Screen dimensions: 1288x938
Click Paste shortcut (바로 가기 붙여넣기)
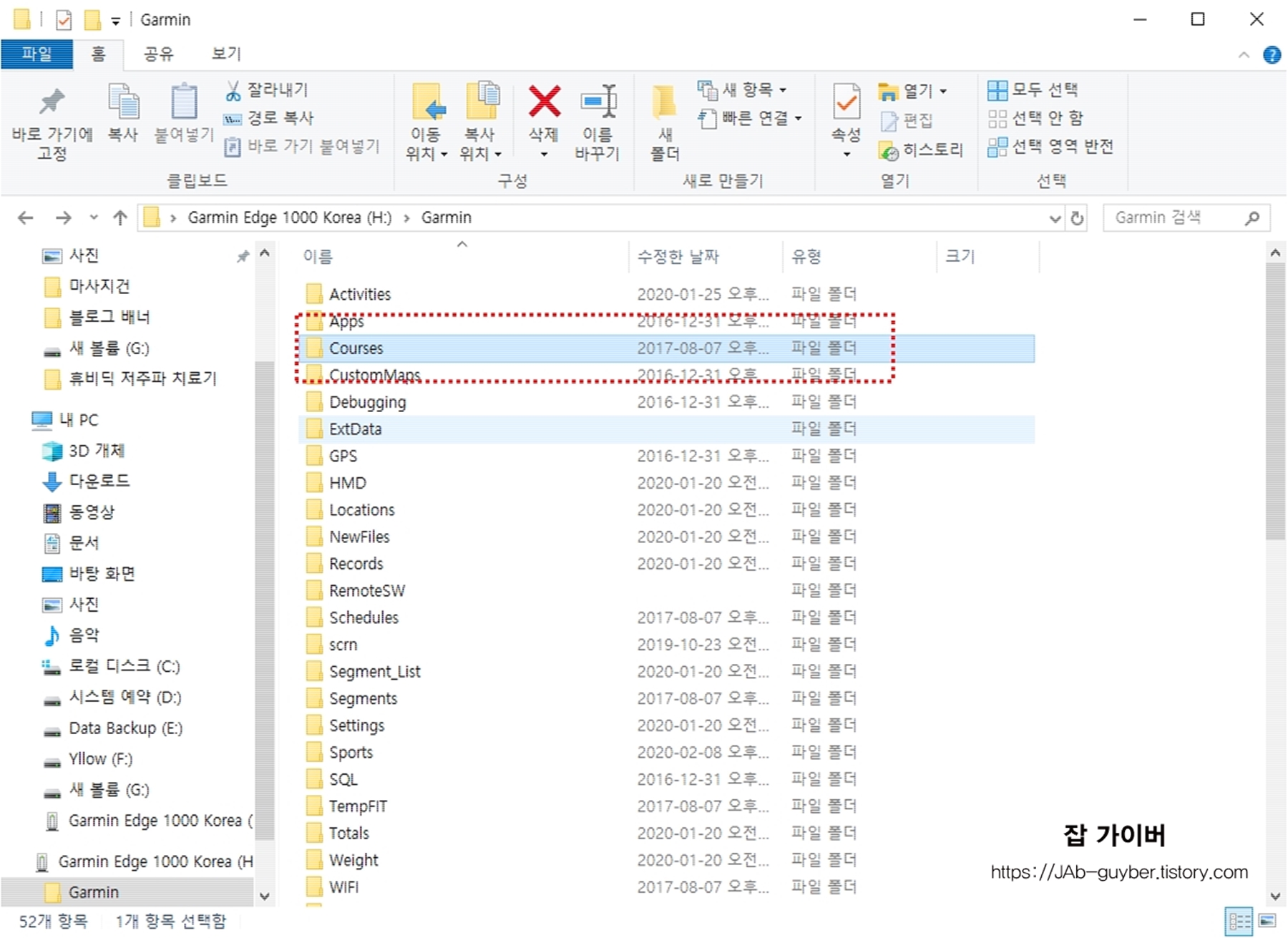tap(301, 147)
